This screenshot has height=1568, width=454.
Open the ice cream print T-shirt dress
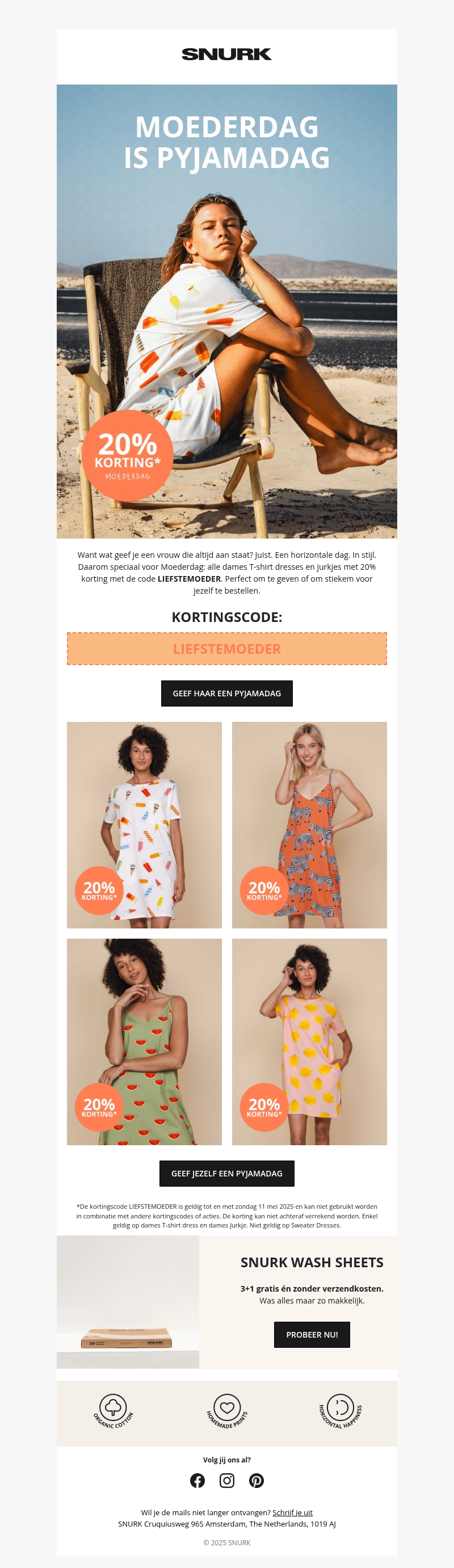point(144,825)
